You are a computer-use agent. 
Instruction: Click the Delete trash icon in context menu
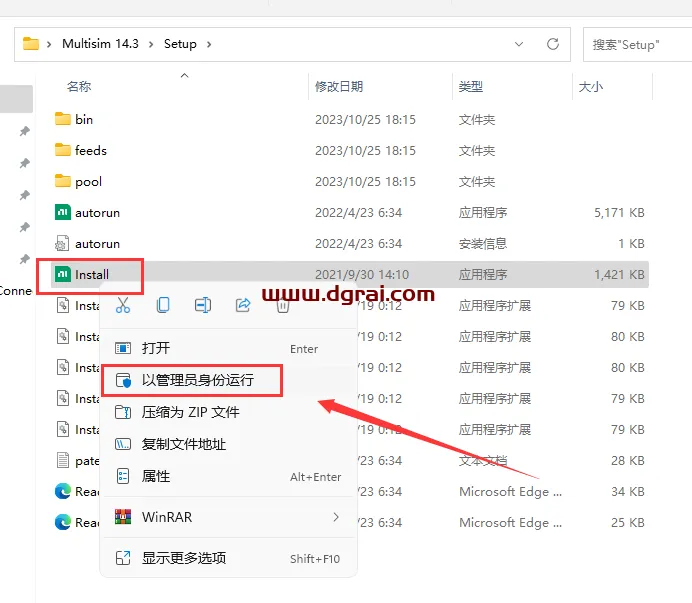283,305
